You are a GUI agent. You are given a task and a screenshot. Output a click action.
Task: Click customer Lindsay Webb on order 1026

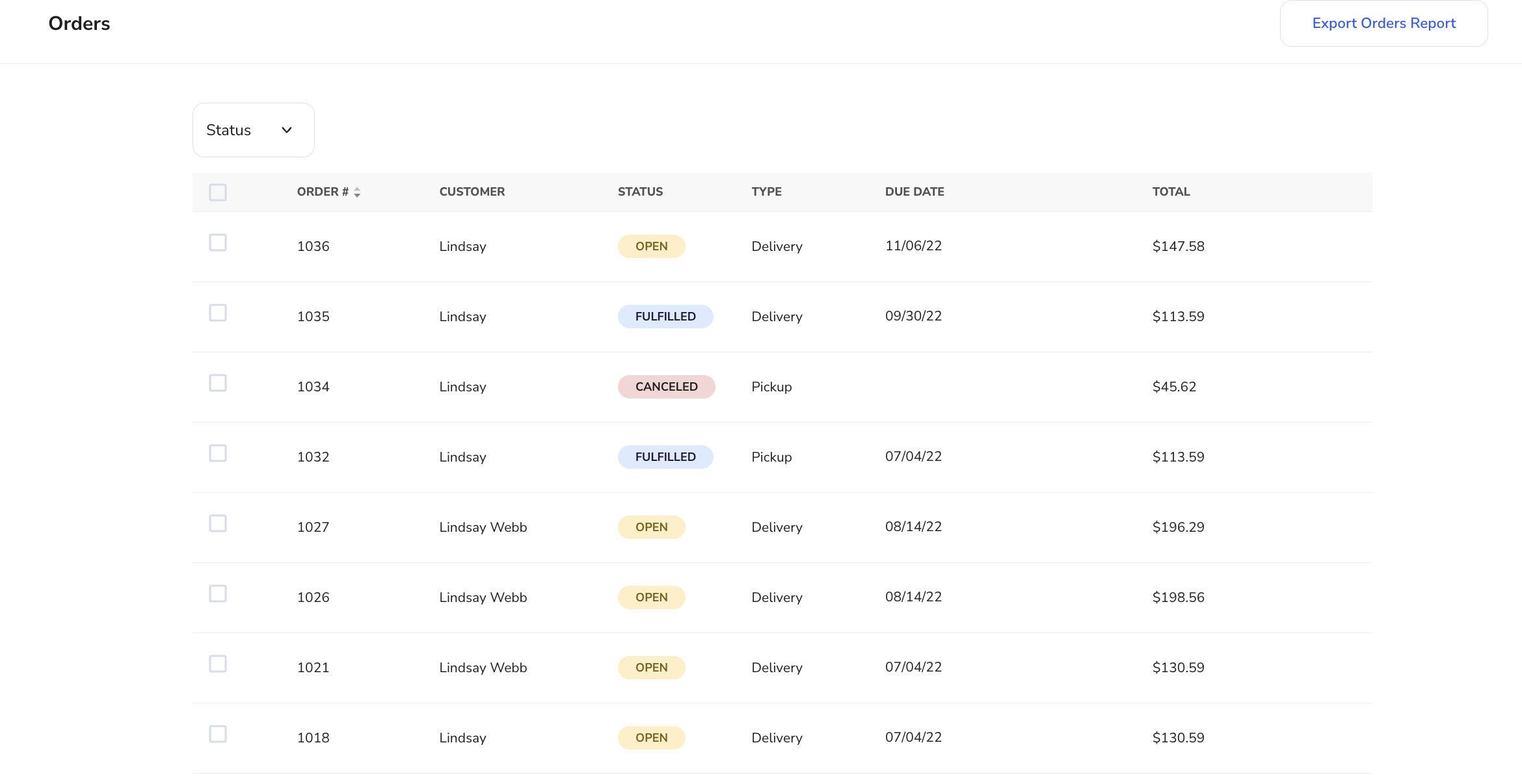[x=483, y=597]
